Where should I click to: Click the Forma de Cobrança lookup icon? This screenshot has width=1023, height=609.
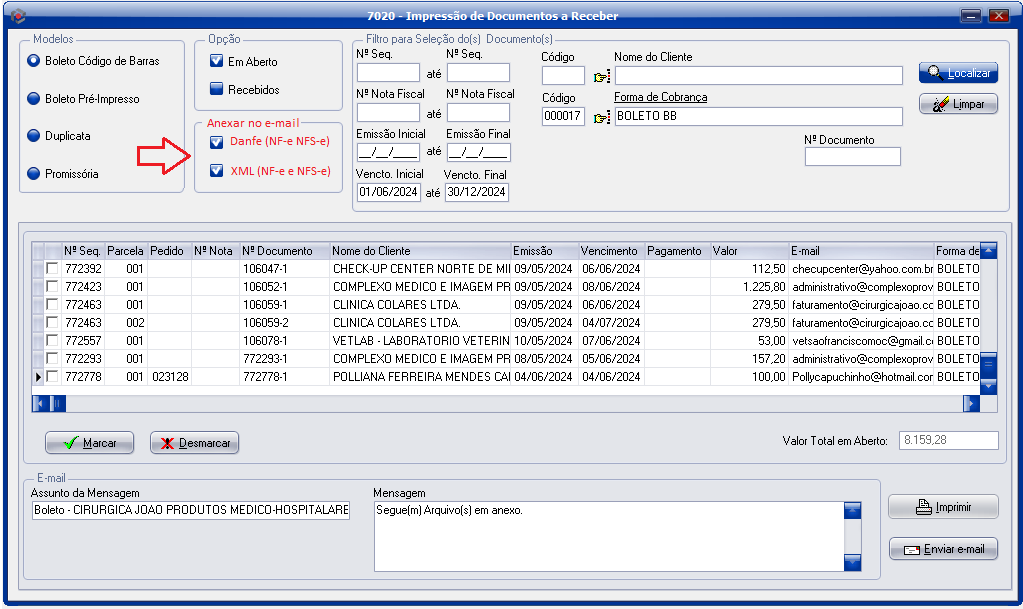point(601,117)
